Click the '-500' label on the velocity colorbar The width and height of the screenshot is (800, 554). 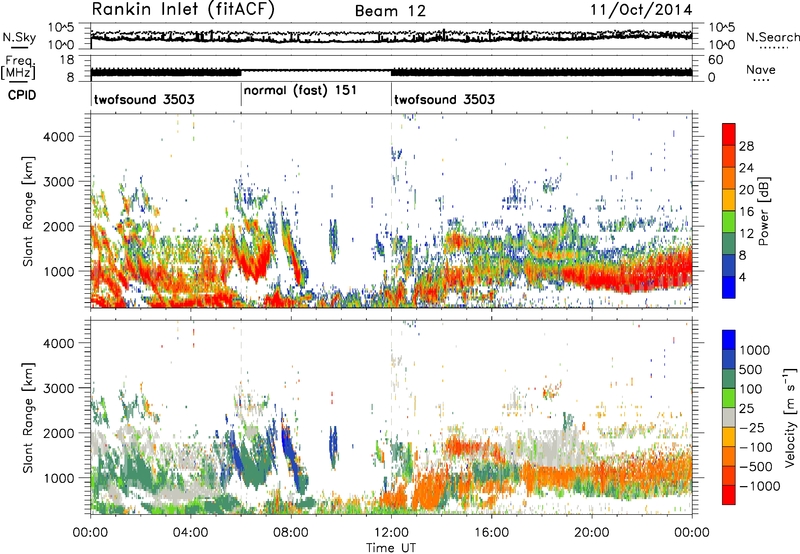click(x=756, y=466)
